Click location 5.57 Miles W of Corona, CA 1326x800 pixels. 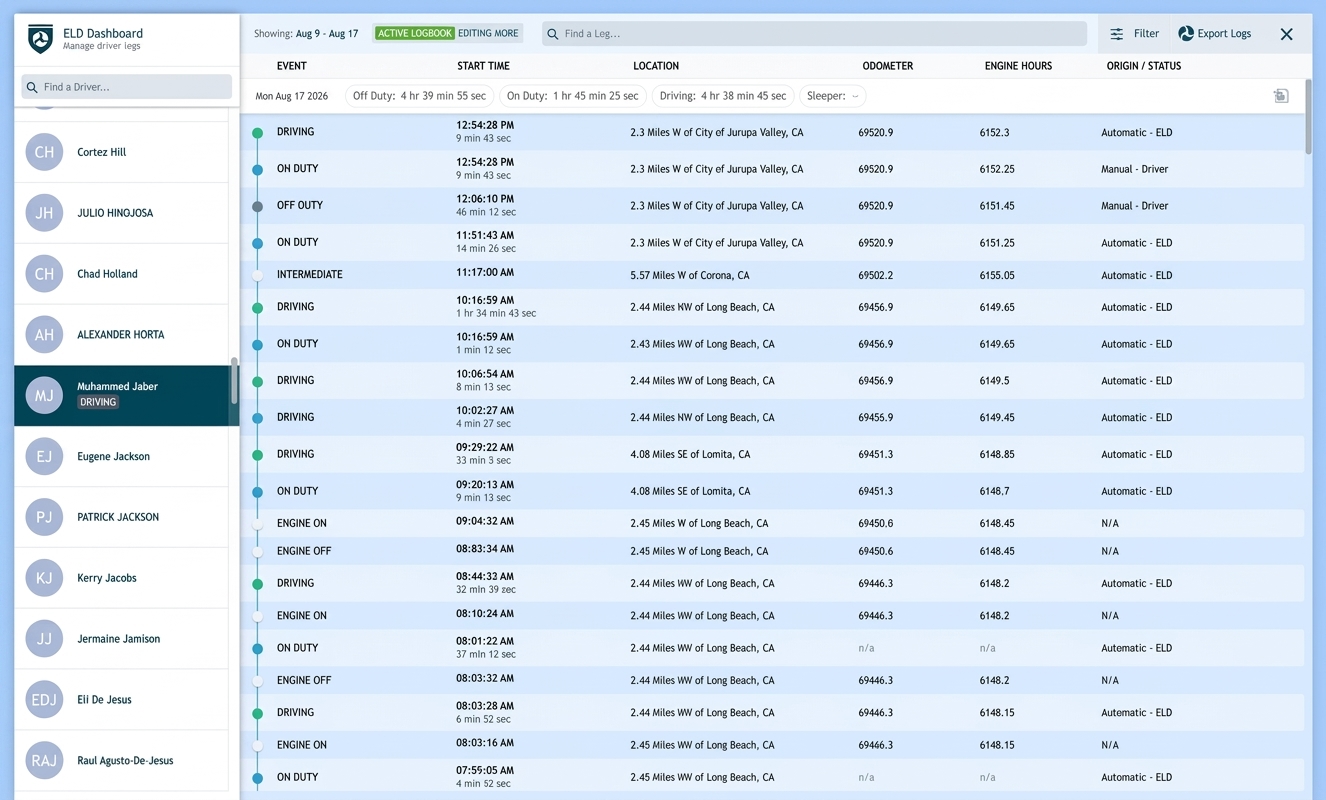[x=689, y=275]
